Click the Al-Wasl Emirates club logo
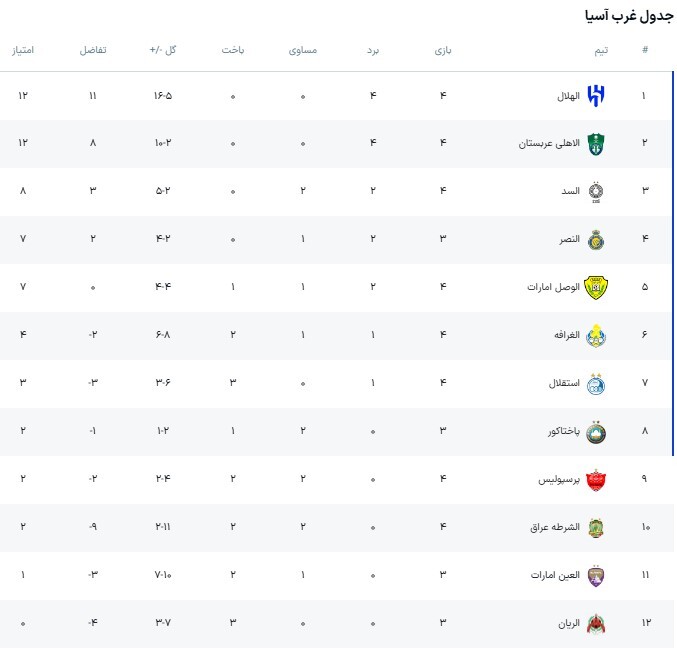 pyautogui.click(x=596, y=287)
